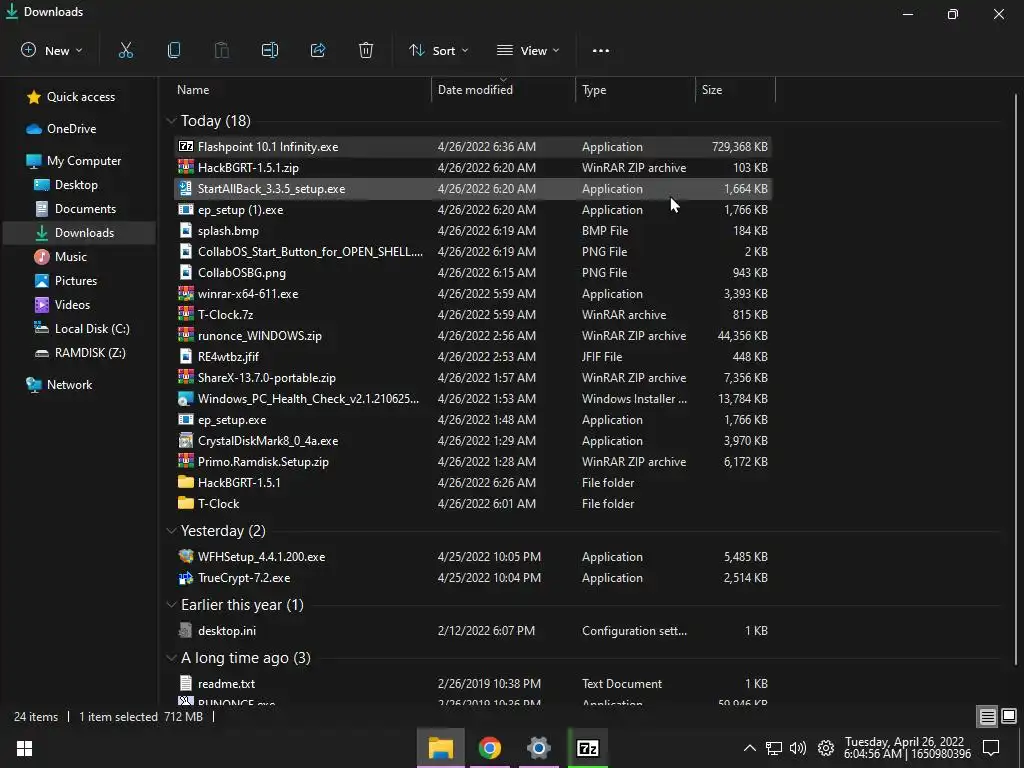Click the volume speaker tray icon
Image resolution: width=1024 pixels, height=768 pixels.
coord(797,748)
